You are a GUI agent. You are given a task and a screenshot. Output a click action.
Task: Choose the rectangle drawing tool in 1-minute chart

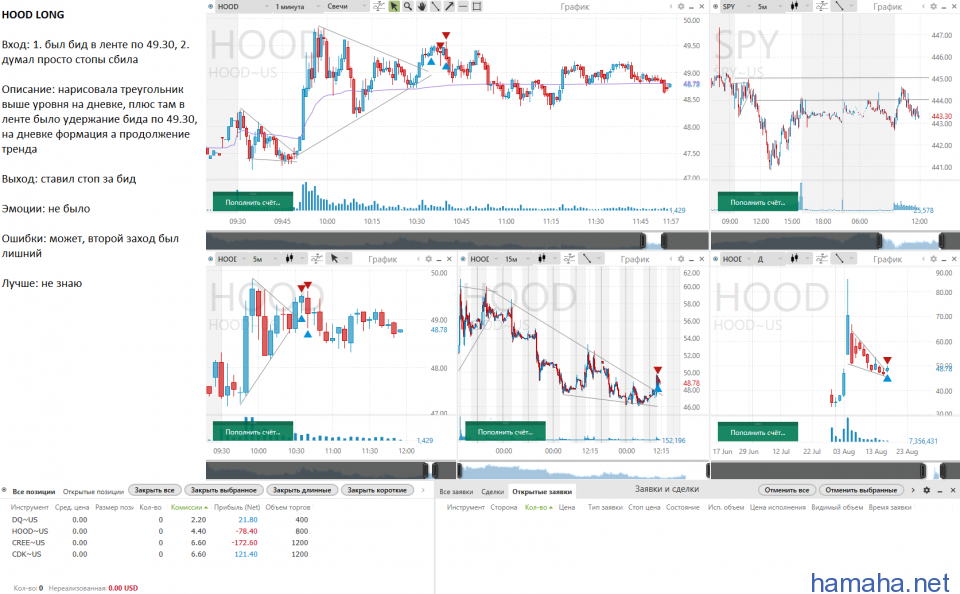click(477, 6)
